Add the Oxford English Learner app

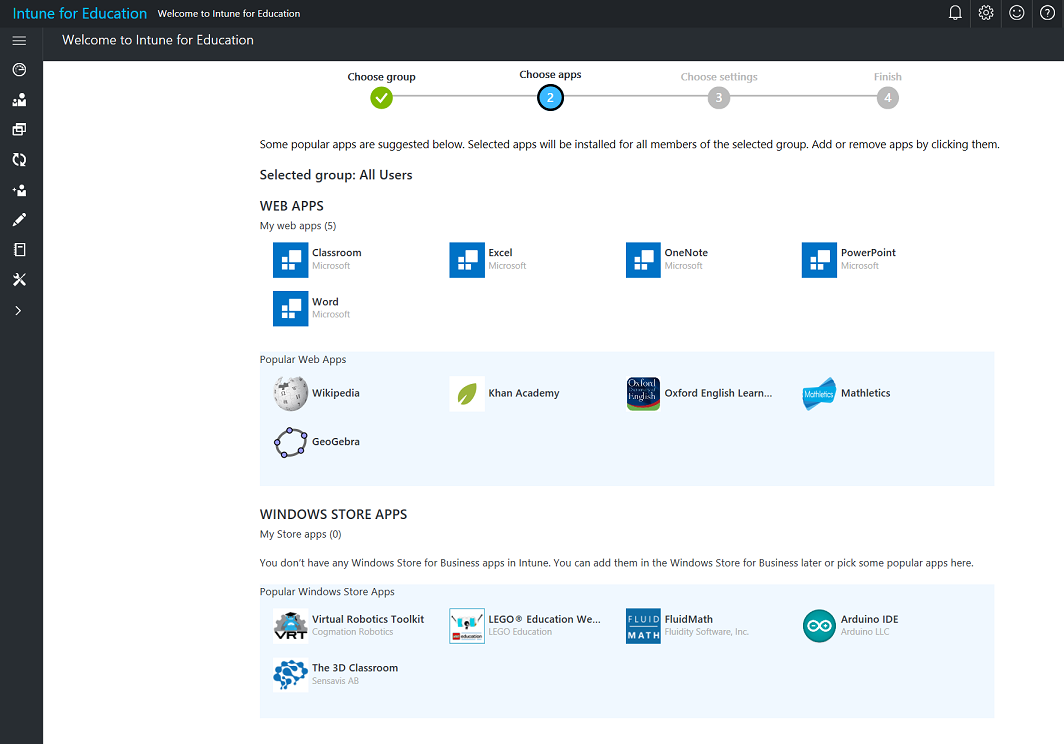699,394
